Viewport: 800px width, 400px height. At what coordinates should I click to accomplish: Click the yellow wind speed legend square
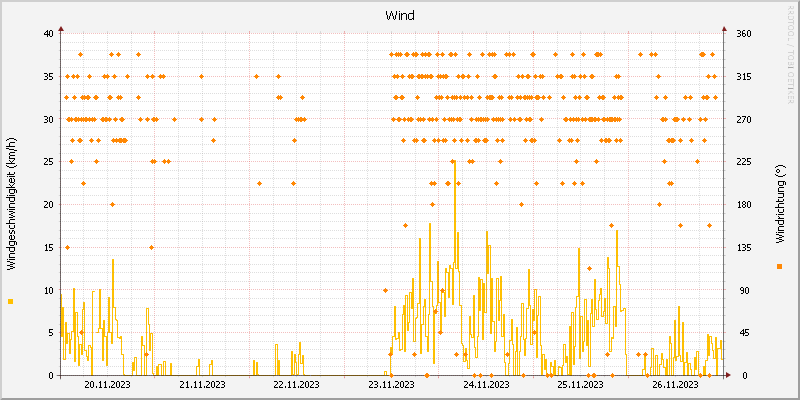point(11,302)
